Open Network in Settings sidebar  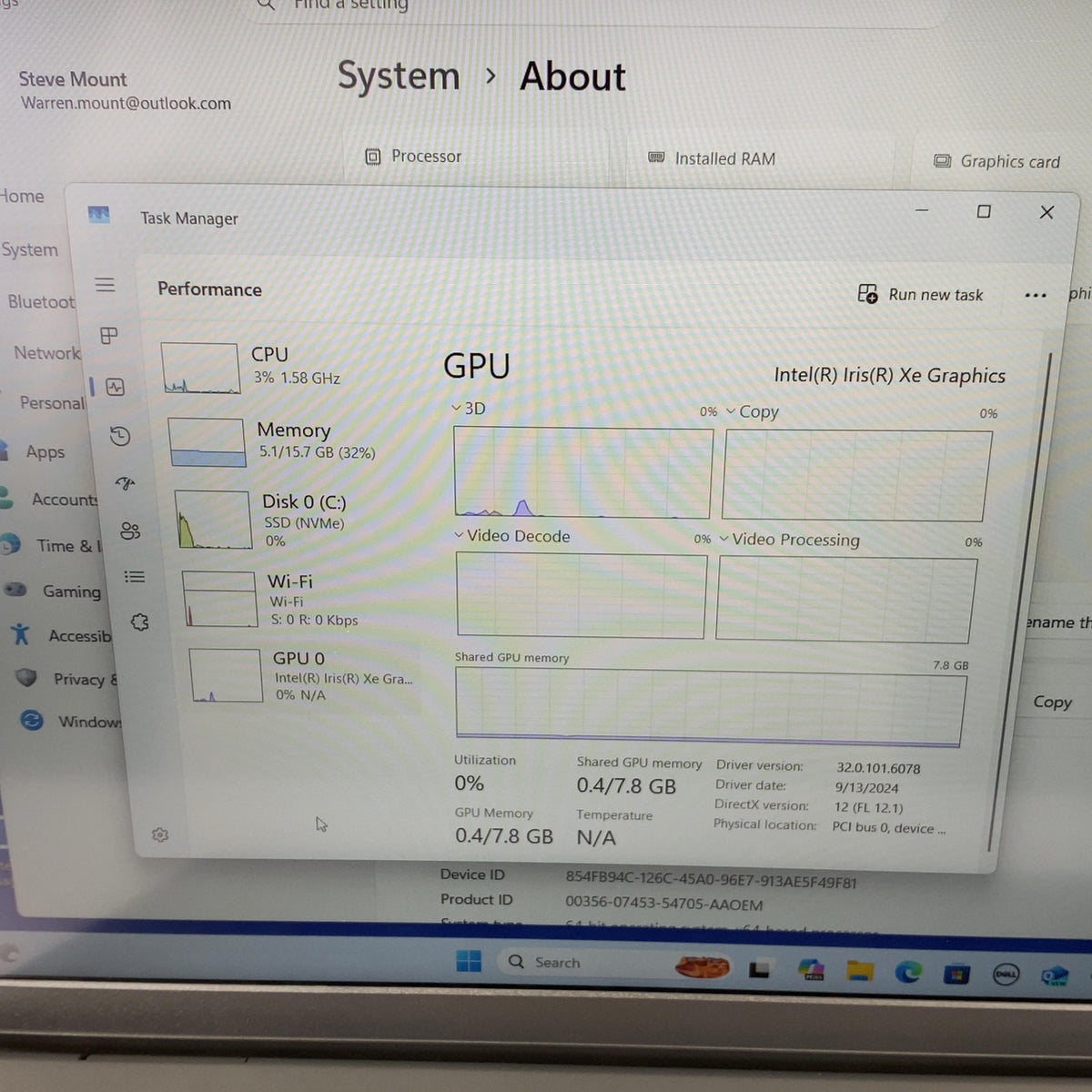pos(45,352)
